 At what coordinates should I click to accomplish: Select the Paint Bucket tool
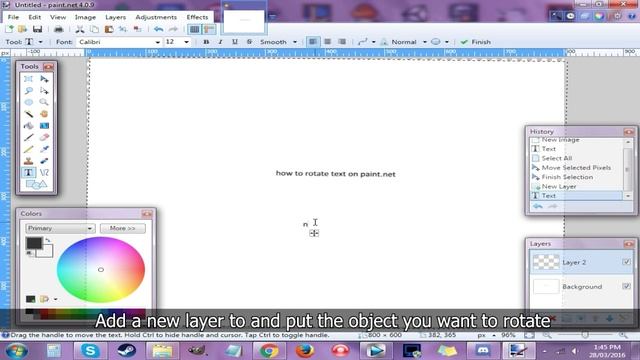[29, 126]
